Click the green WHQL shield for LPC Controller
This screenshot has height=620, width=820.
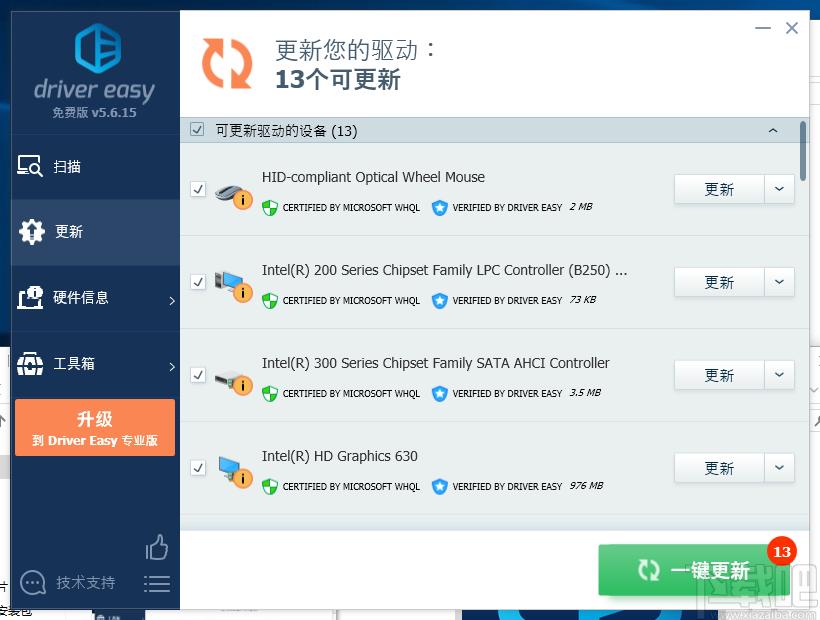point(270,301)
